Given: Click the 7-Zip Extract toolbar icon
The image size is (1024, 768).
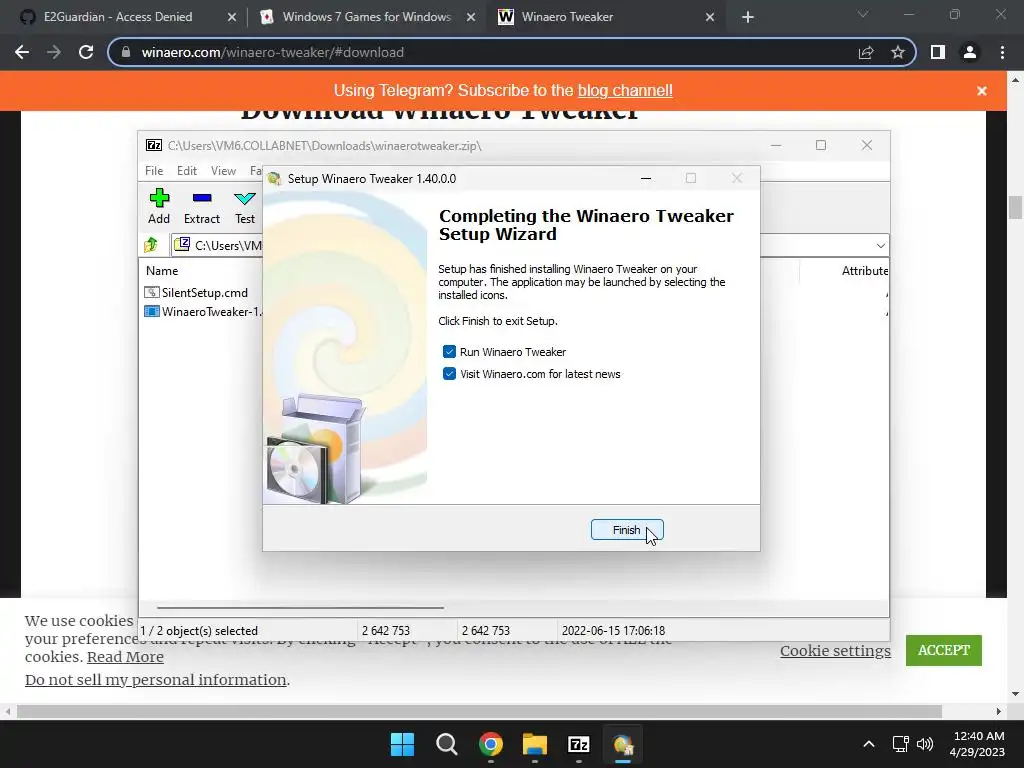Looking at the screenshot, I should point(202,206).
